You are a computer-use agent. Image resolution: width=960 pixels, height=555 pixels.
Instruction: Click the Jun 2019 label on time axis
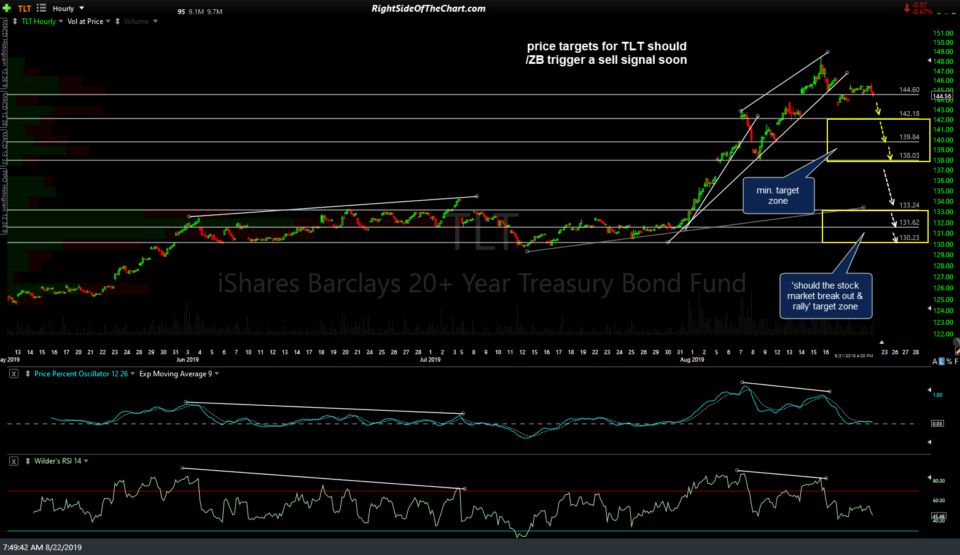(x=187, y=360)
